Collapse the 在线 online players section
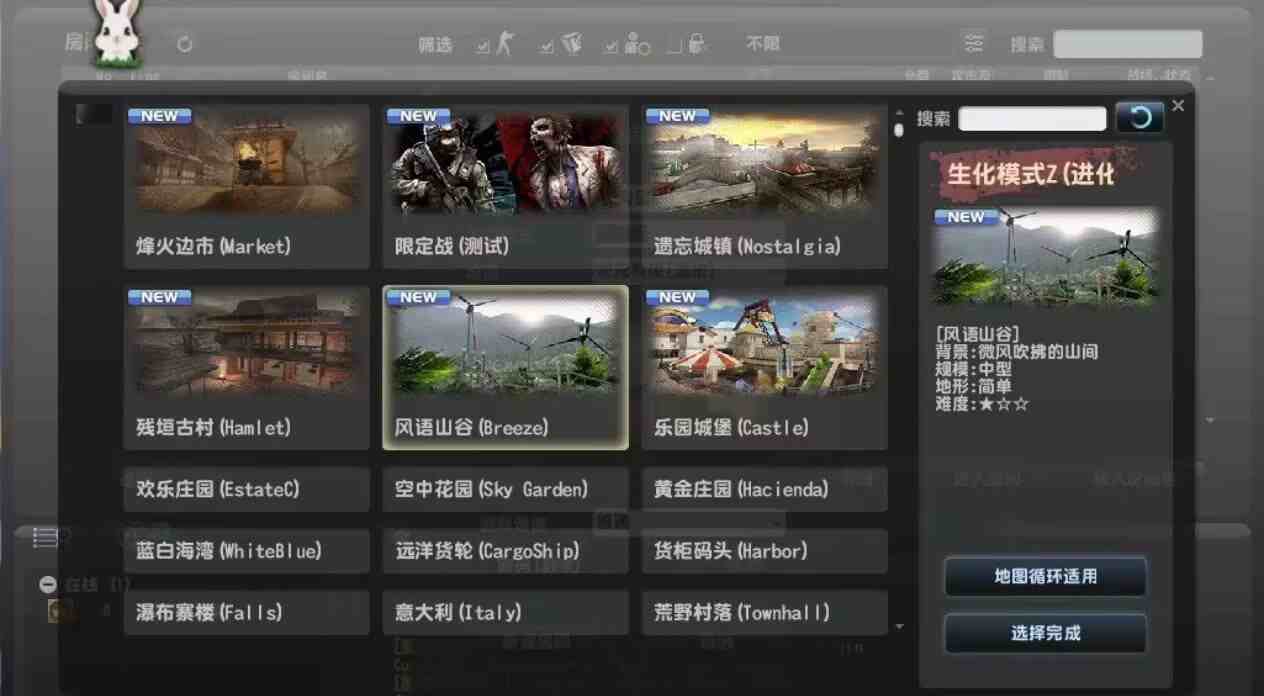This screenshot has height=696, width=1264. pyautogui.click(x=45, y=583)
